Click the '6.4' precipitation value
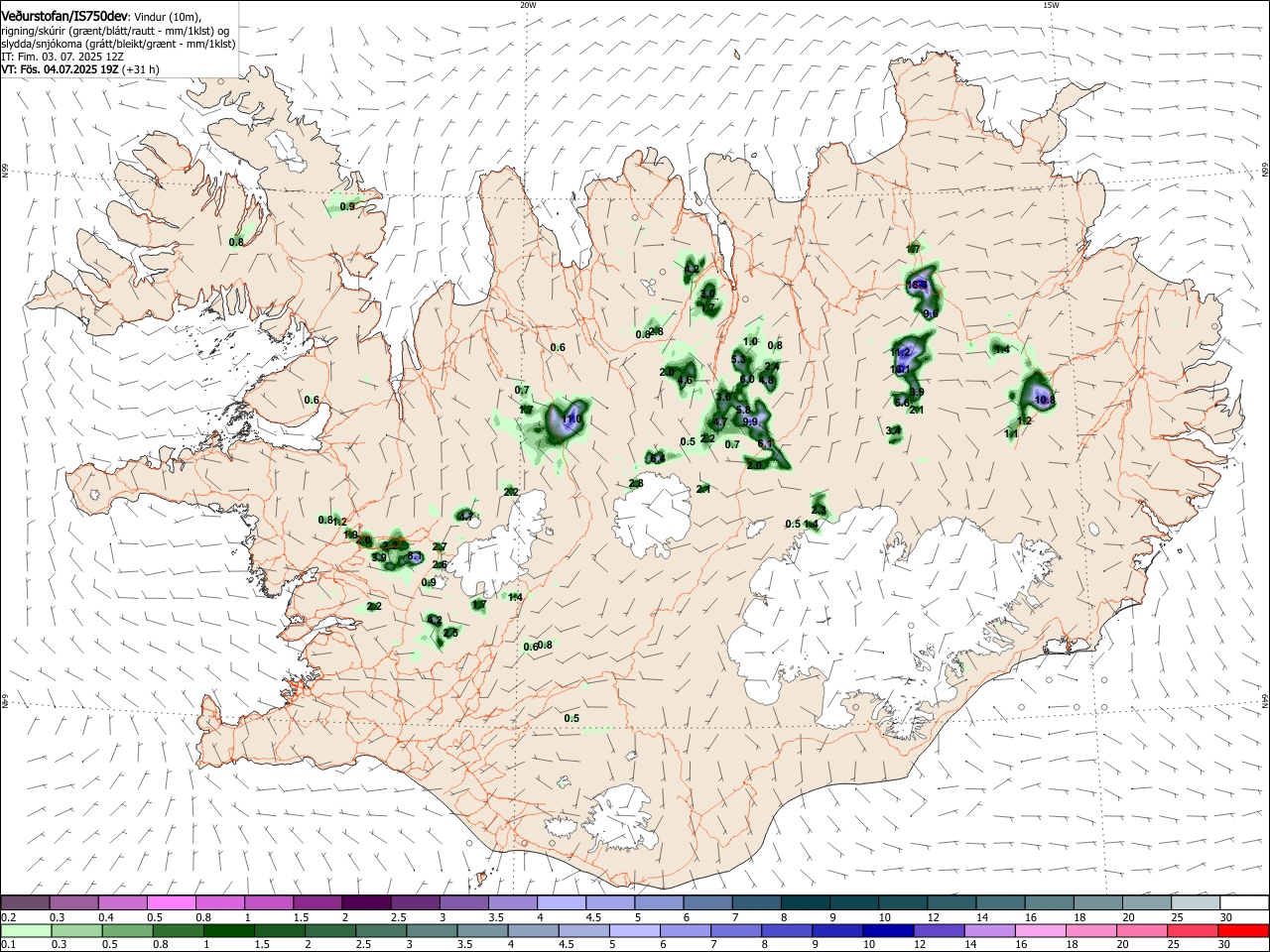Image resolution: width=1270 pixels, height=952 pixels. (x=657, y=458)
